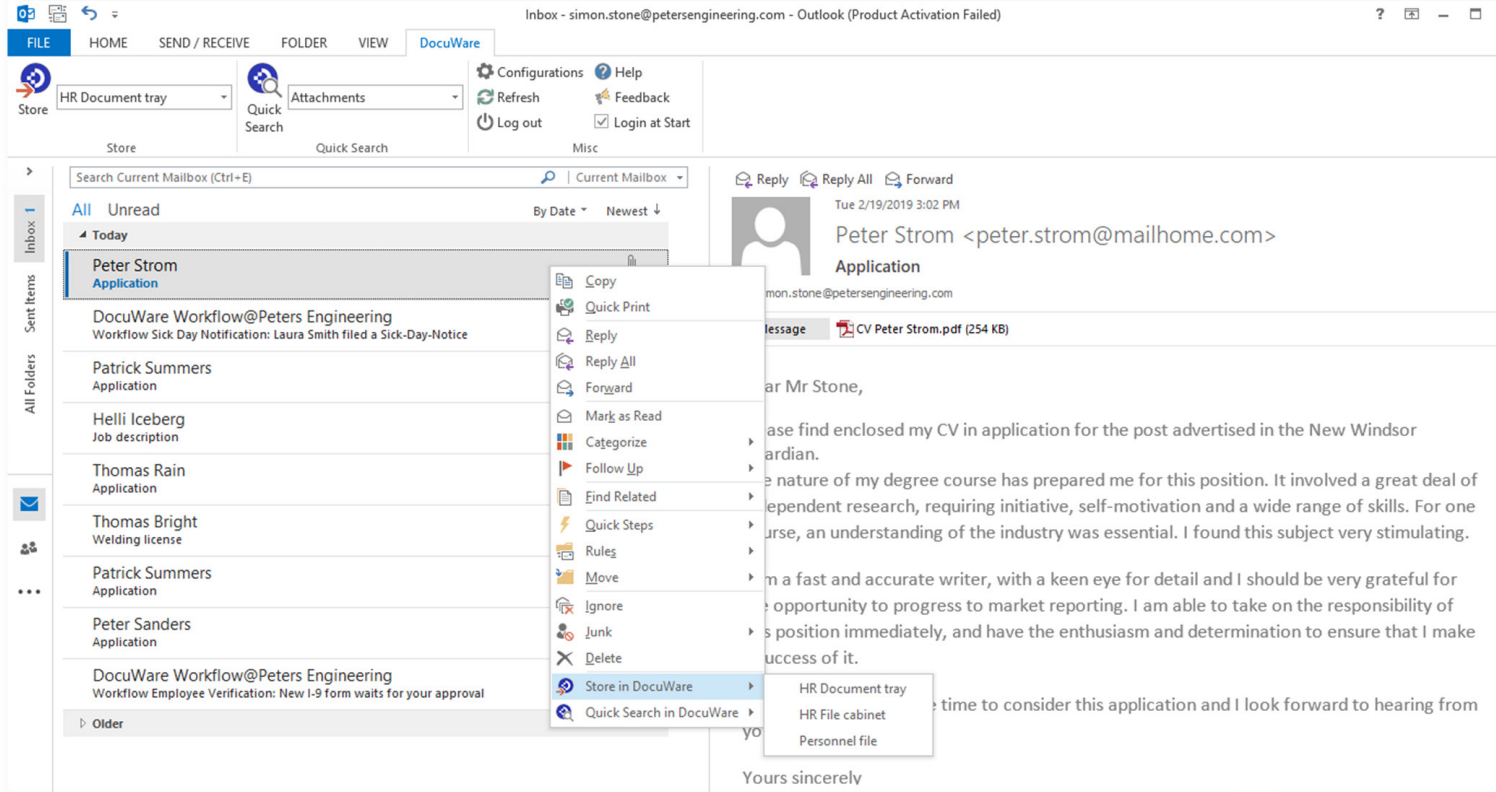Open Junk submenu in context menu

(x=657, y=632)
